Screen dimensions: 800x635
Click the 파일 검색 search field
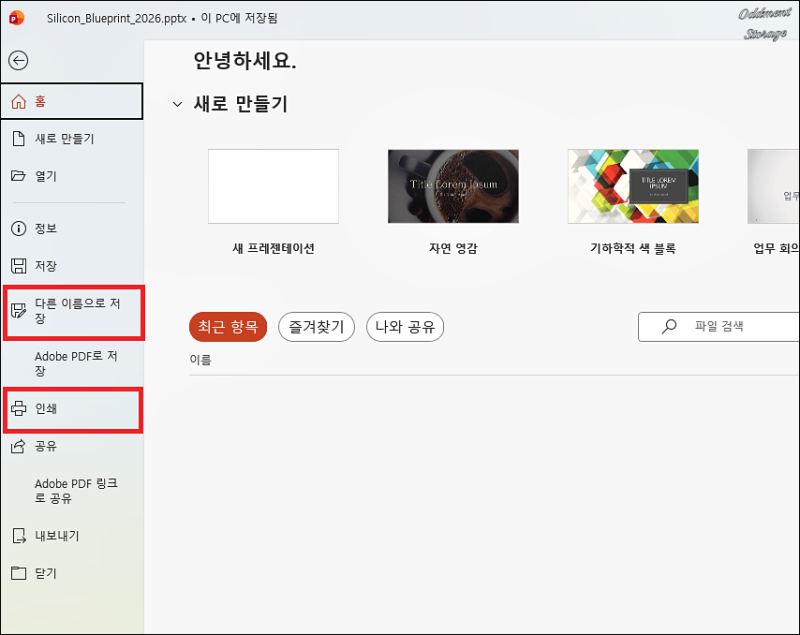[x=718, y=326]
